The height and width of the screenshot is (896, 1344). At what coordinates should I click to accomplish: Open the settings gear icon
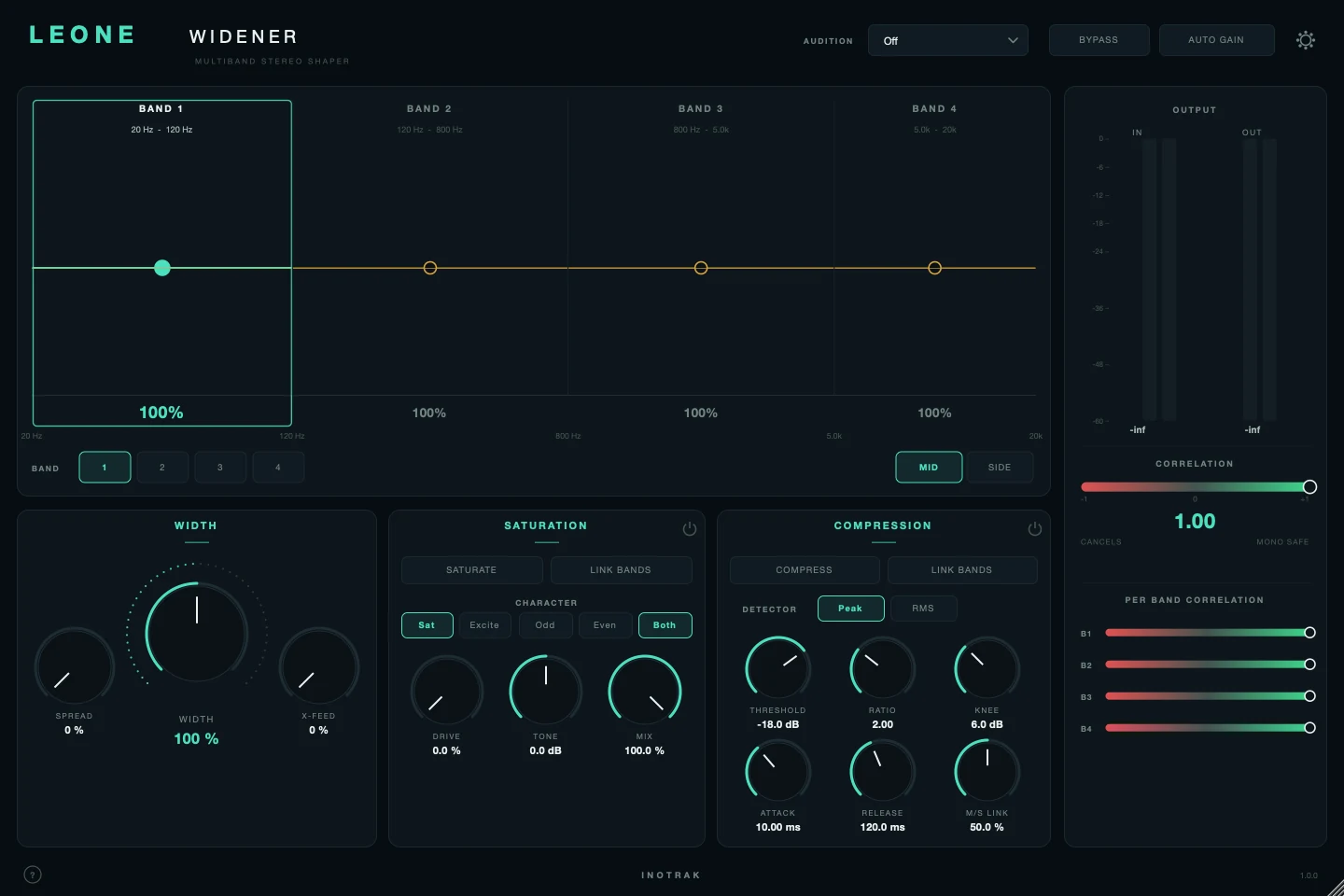pyautogui.click(x=1306, y=40)
